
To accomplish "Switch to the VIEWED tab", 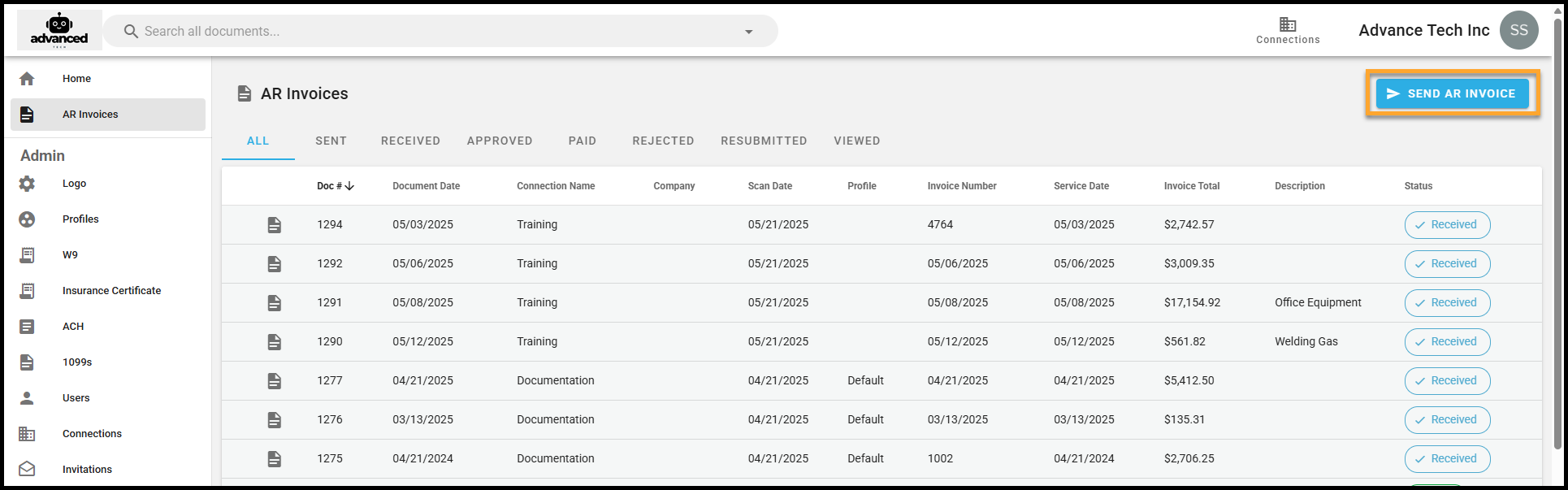I will point(857,141).
